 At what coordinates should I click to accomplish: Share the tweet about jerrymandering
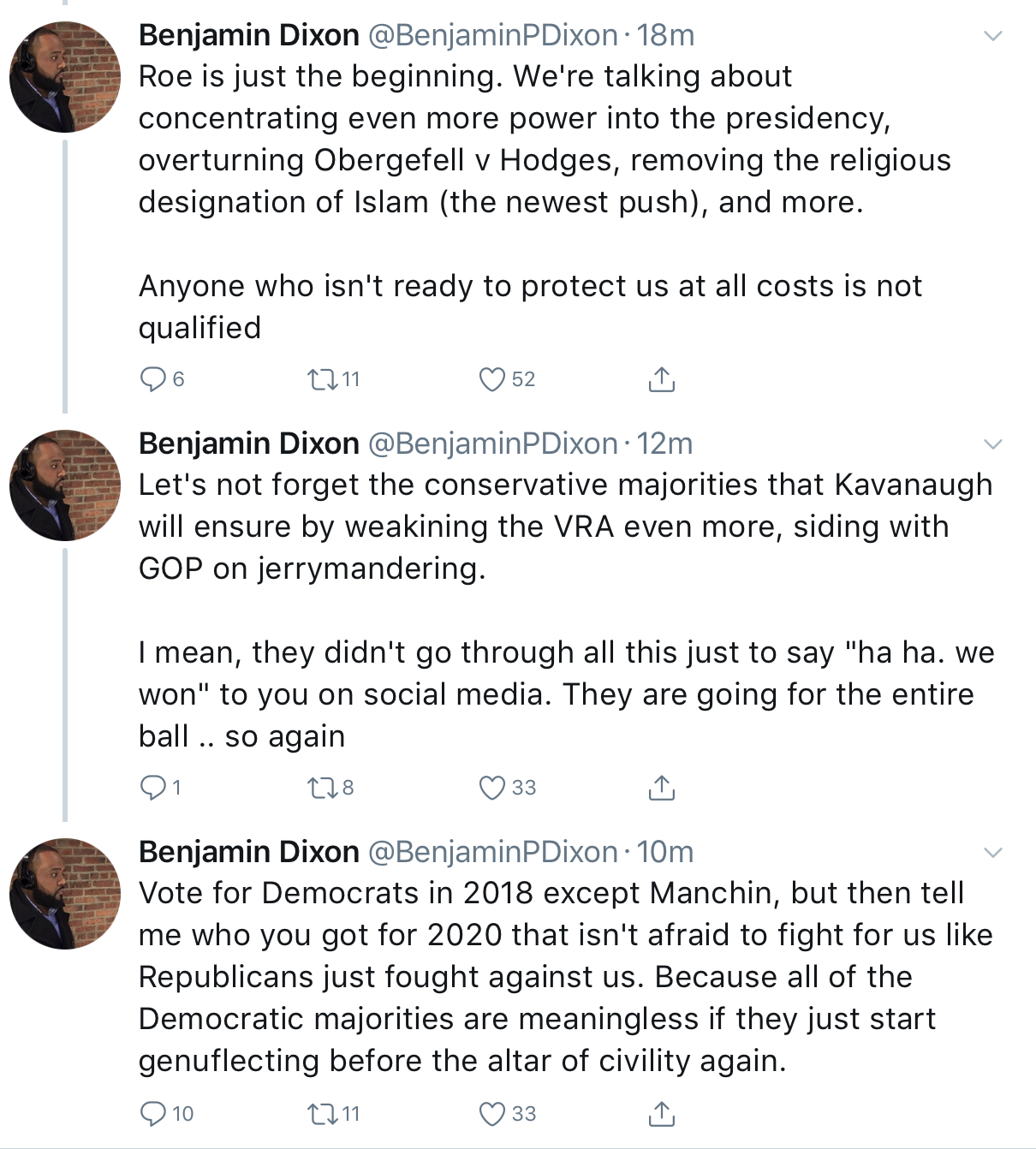tap(661, 787)
